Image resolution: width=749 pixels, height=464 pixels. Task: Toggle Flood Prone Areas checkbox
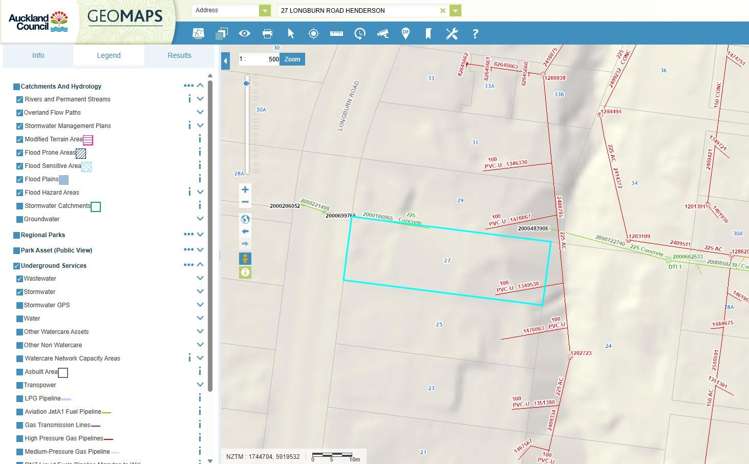click(x=20, y=153)
